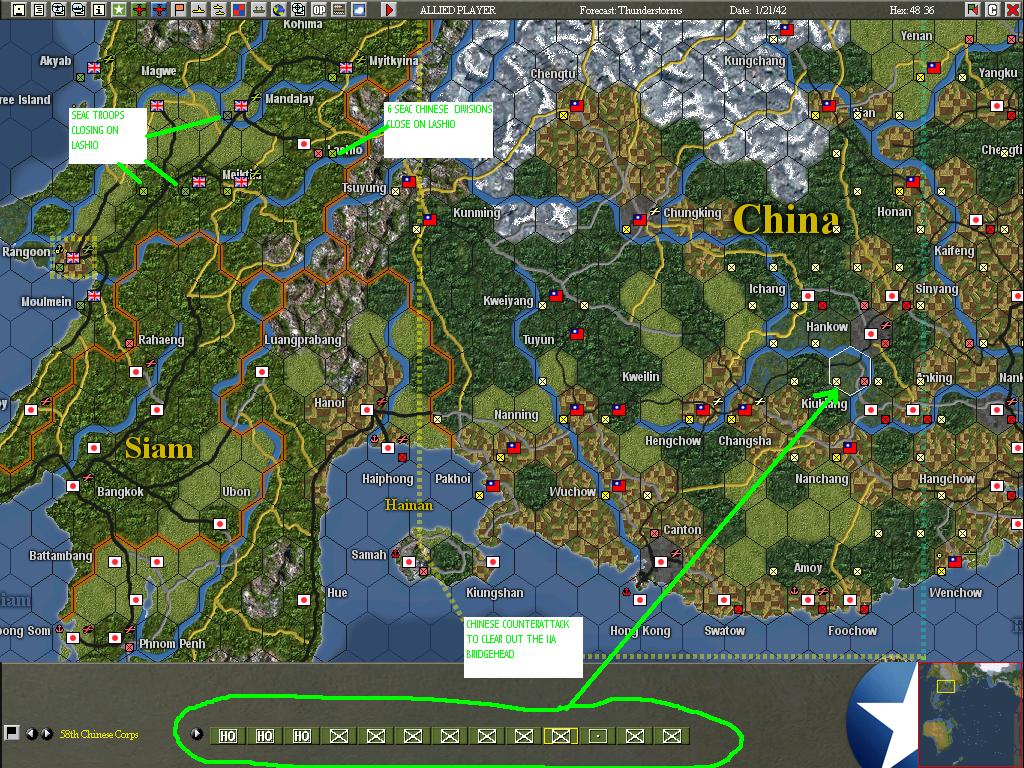The width and height of the screenshot is (1024, 768).
Task: Select the Chinese flag at Chungking
Action: (639, 219)
